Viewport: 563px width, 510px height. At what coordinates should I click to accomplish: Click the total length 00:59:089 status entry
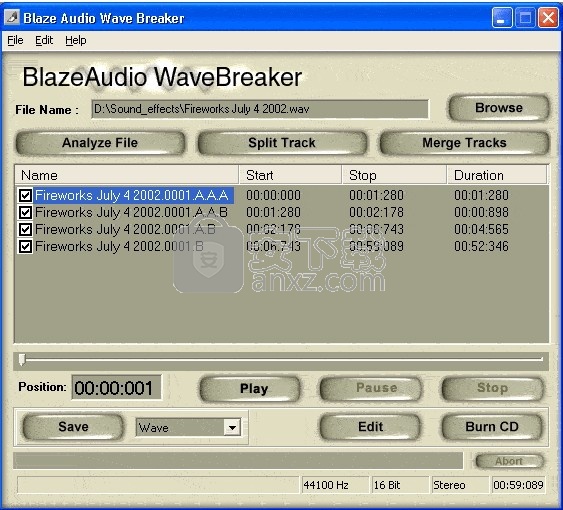518,485
